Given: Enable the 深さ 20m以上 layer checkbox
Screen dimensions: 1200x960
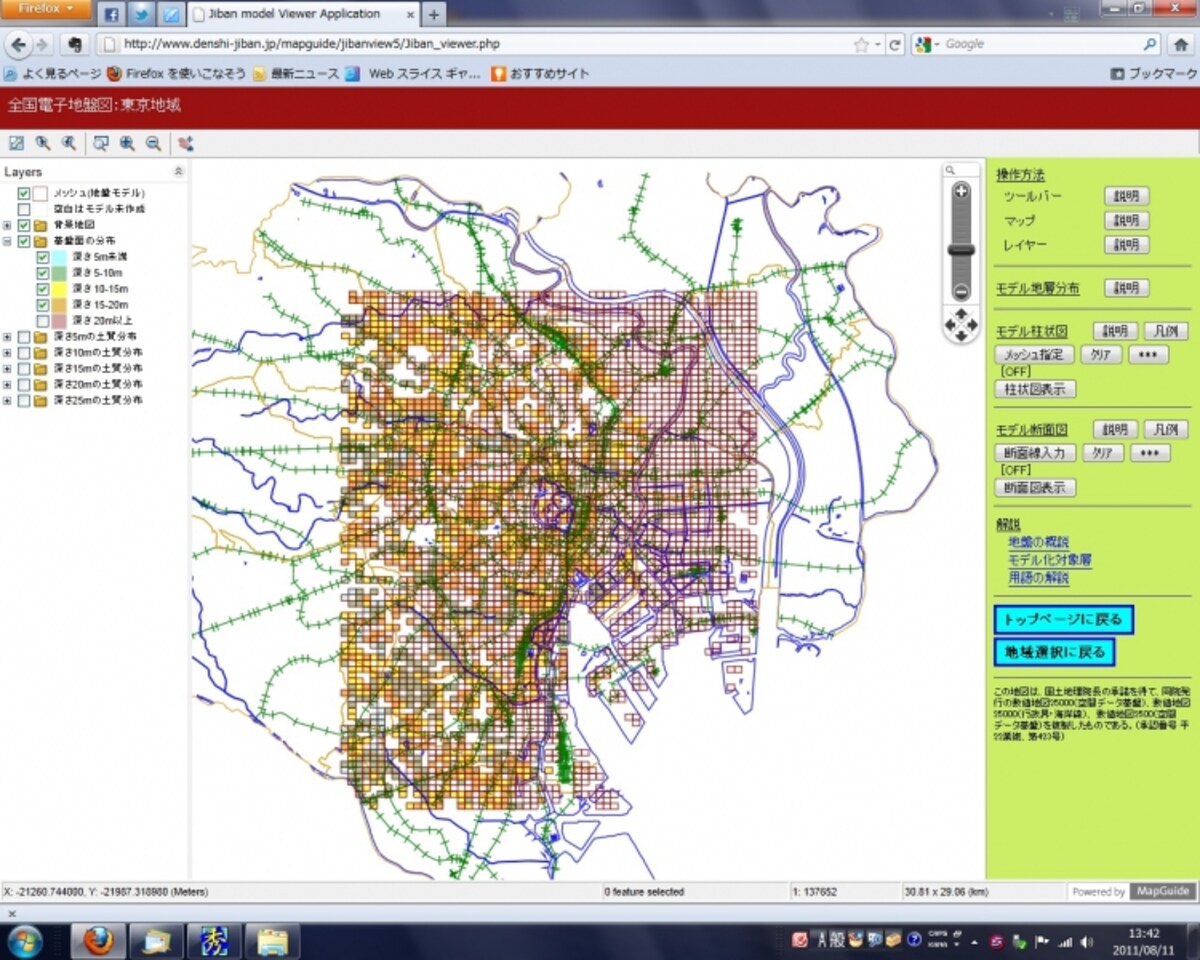Looking at the screenshot, I should (x=43, y=321).
